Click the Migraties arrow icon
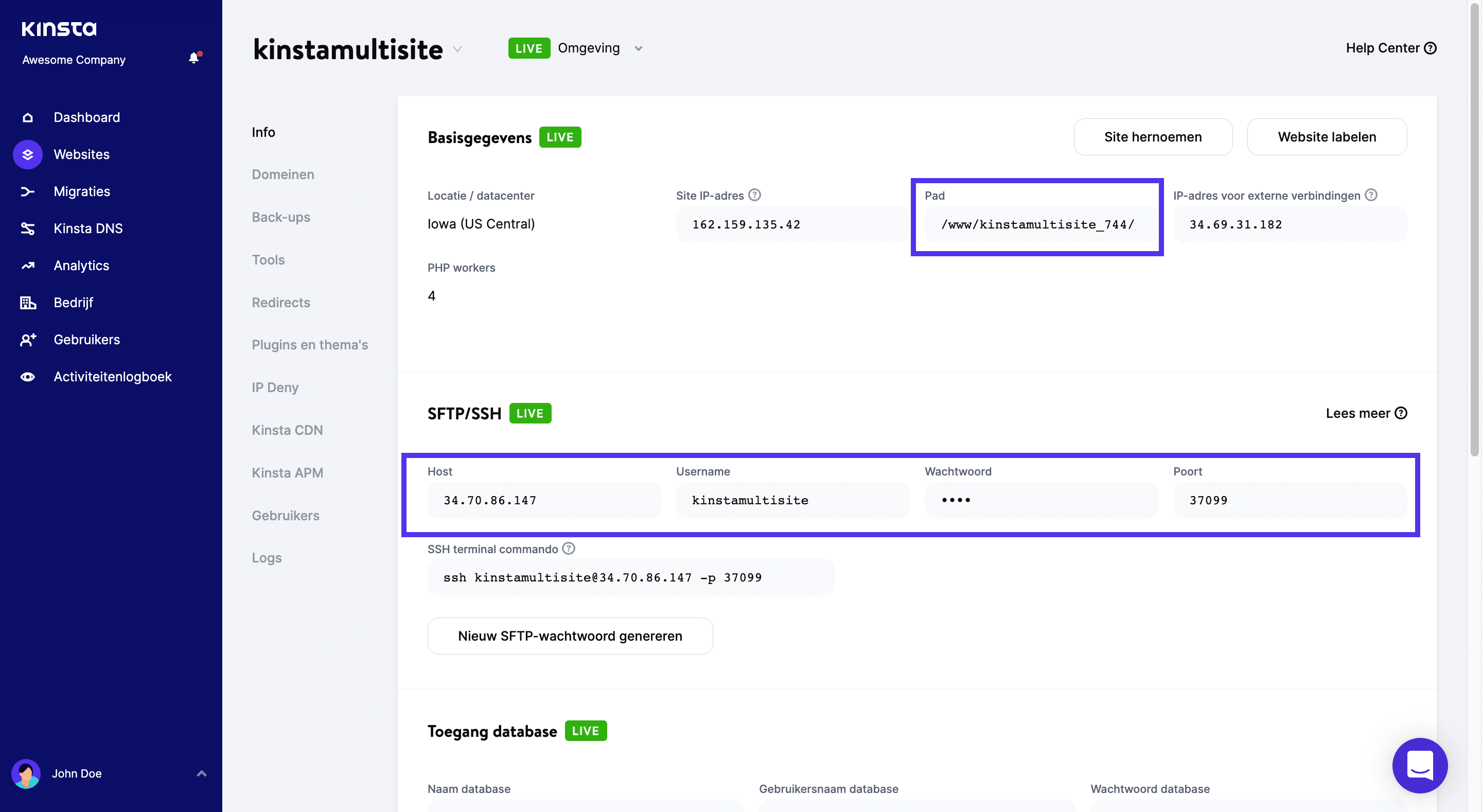Viewport: 1482px width, 812px height. coord(28,191)
